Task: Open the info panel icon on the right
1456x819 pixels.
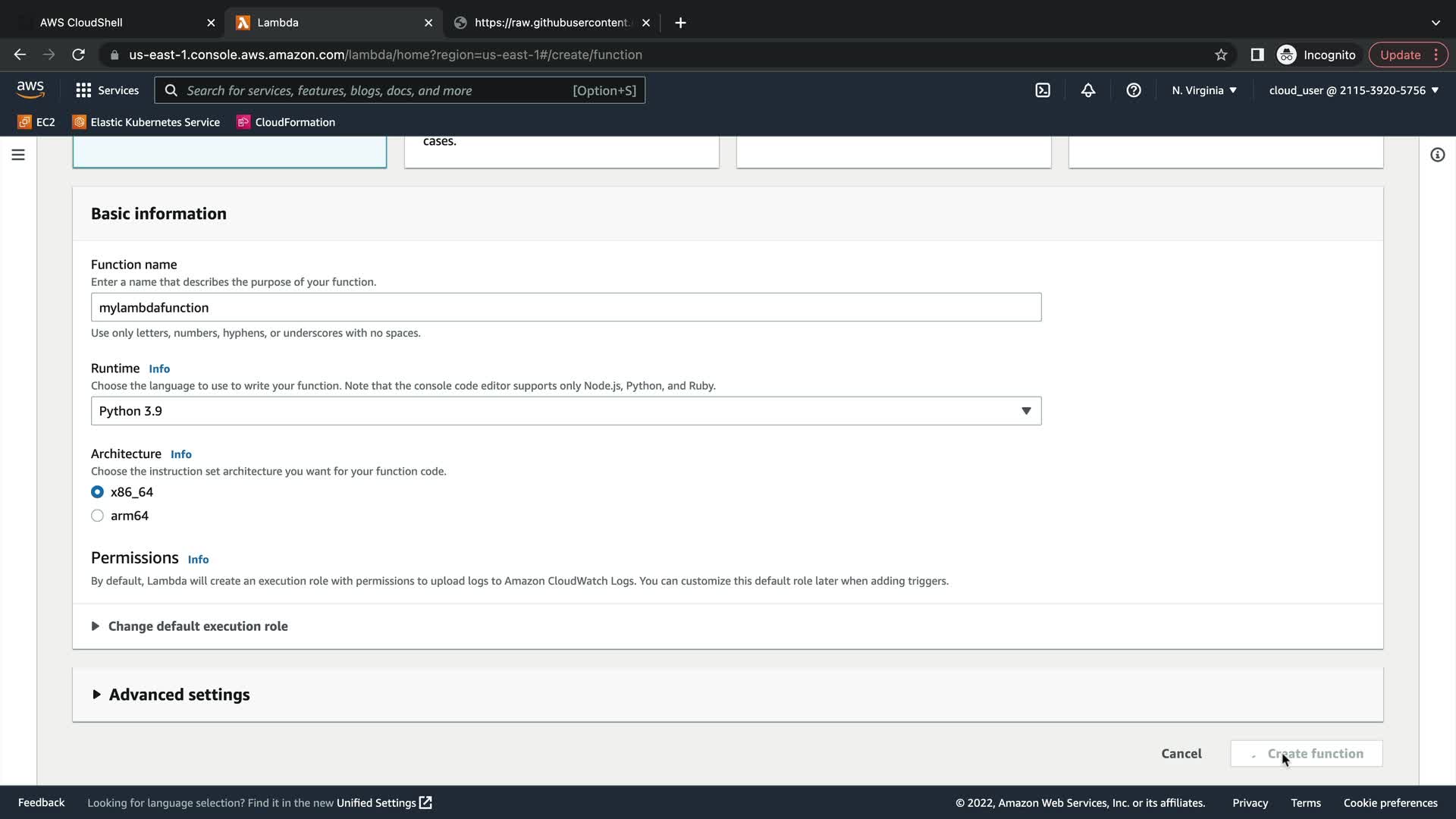Action: (x=1437, y=155)
